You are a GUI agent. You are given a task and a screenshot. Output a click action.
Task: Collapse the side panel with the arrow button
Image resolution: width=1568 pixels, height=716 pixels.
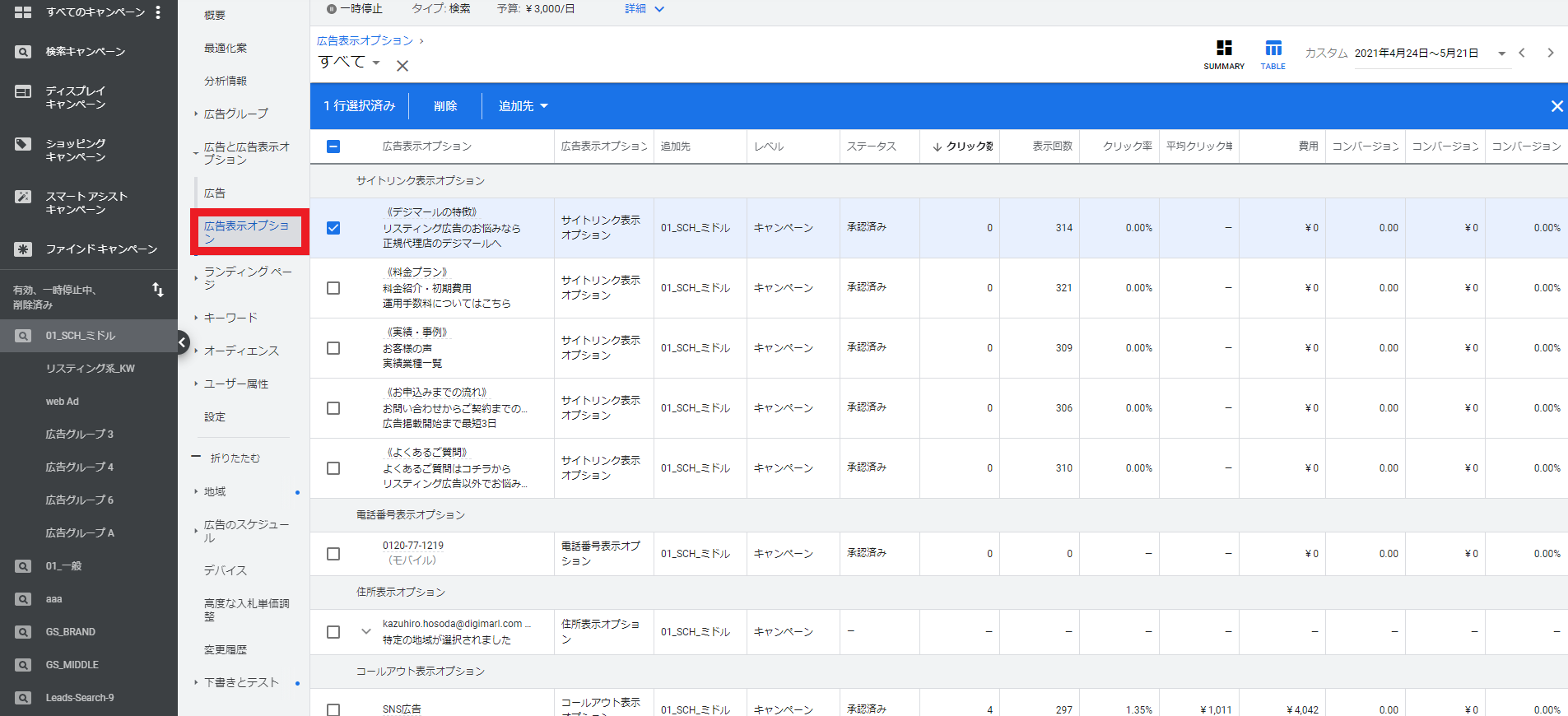(183, 342)
